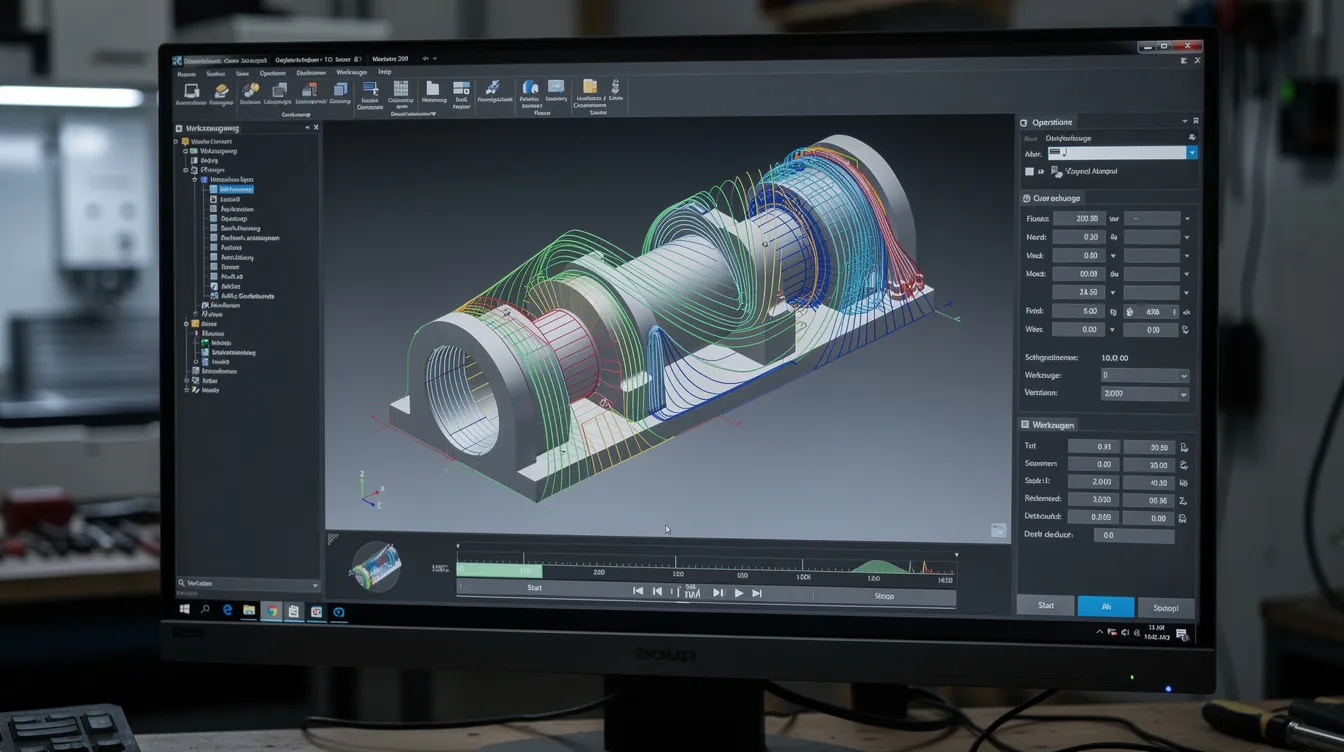Close the left tree panel with its X
This screenshot has height=752, width=1344.
click(x=316, y=128)
